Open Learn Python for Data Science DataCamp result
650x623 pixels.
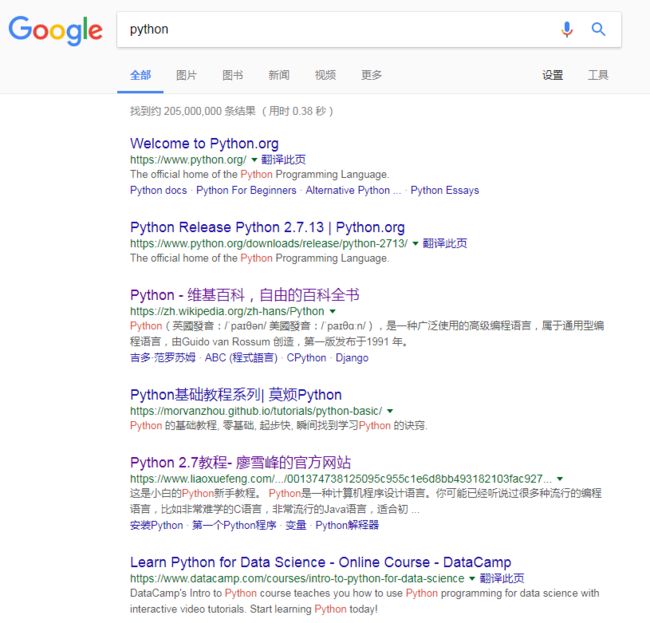(320, 562)
